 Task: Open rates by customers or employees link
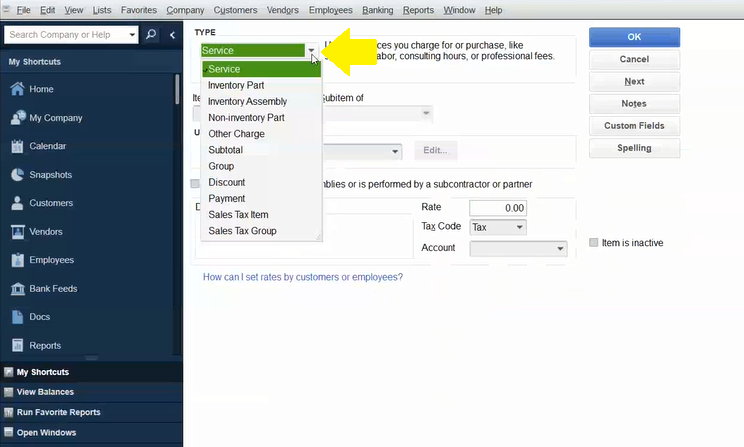303,277
